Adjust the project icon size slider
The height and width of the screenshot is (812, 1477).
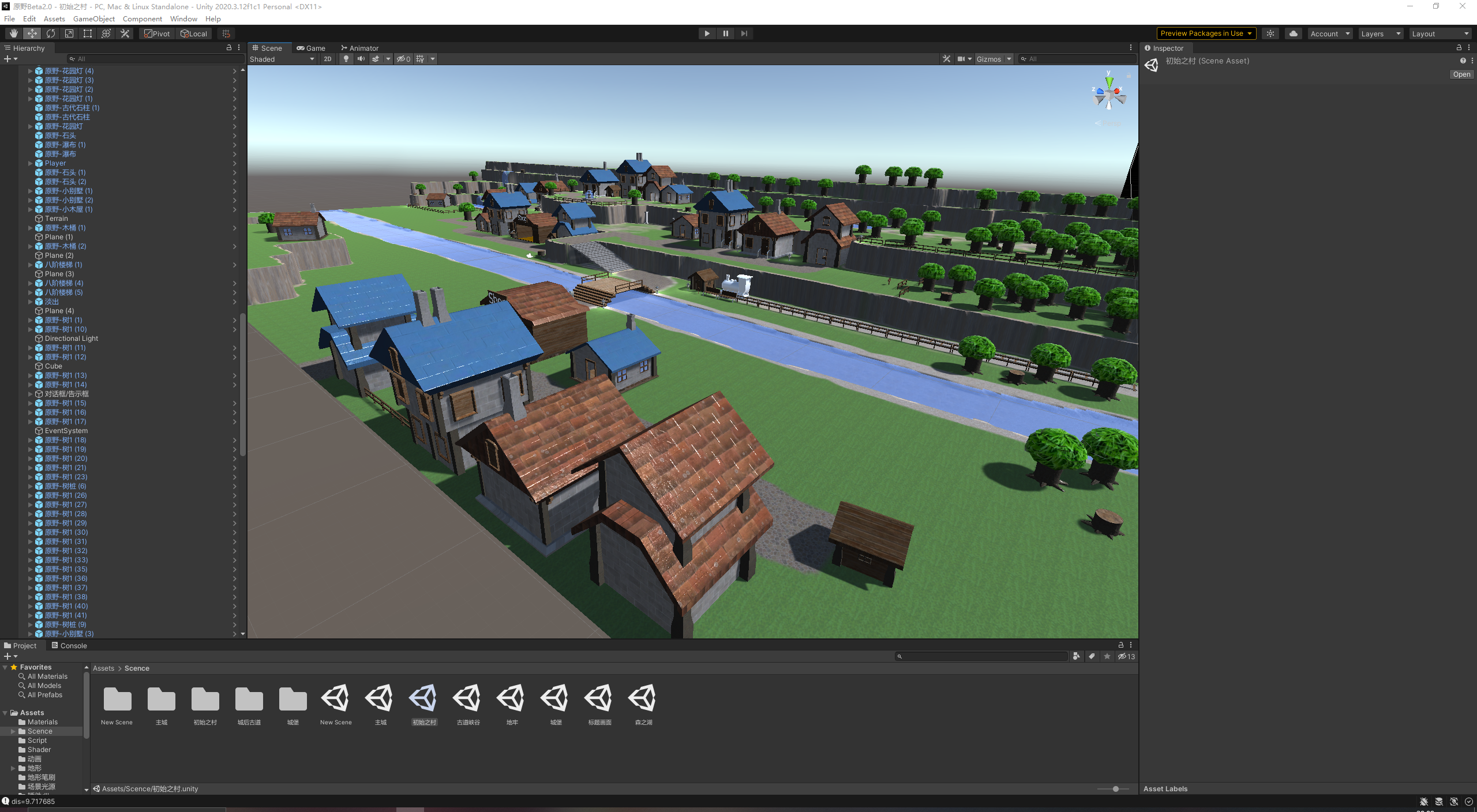(x=1115, y=789)
